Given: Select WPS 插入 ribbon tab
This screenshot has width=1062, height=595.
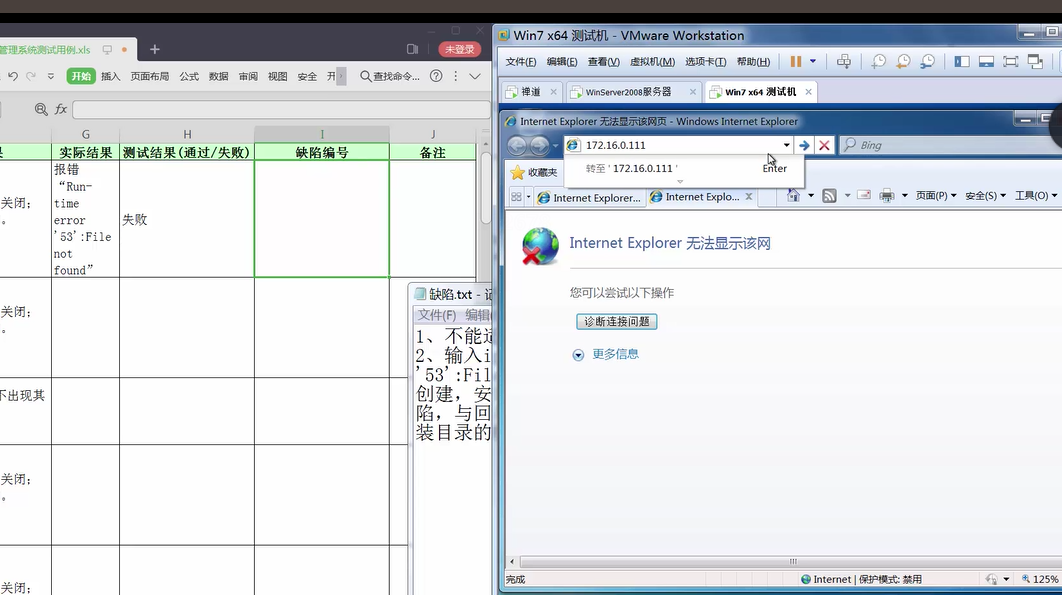Looking at the screenshot, I should click(110, 77).
